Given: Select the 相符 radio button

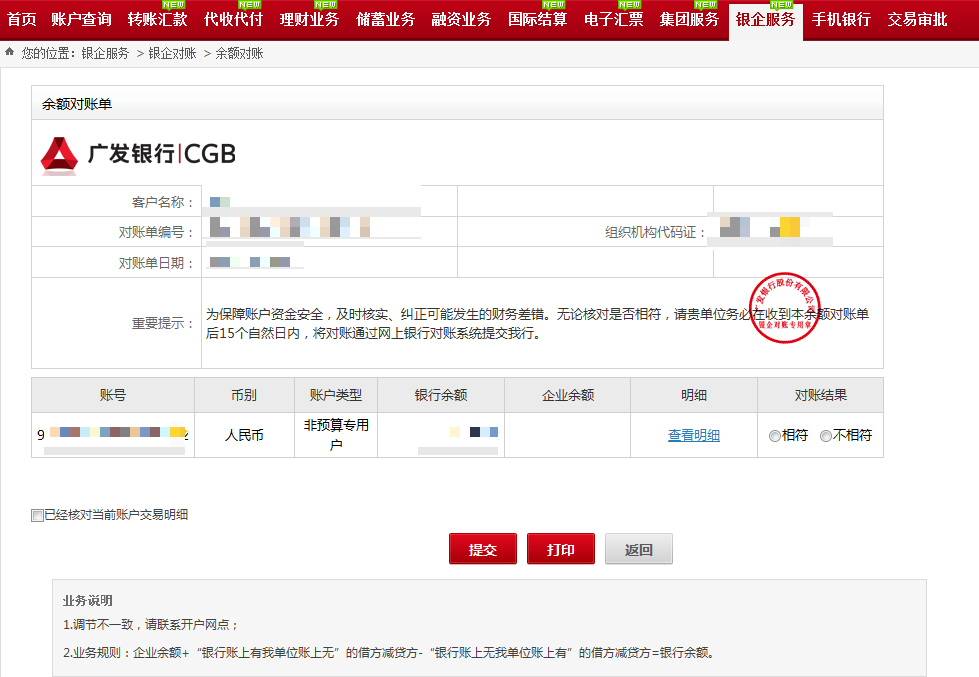Looking at the screenshot, I should tap(775, 436).
